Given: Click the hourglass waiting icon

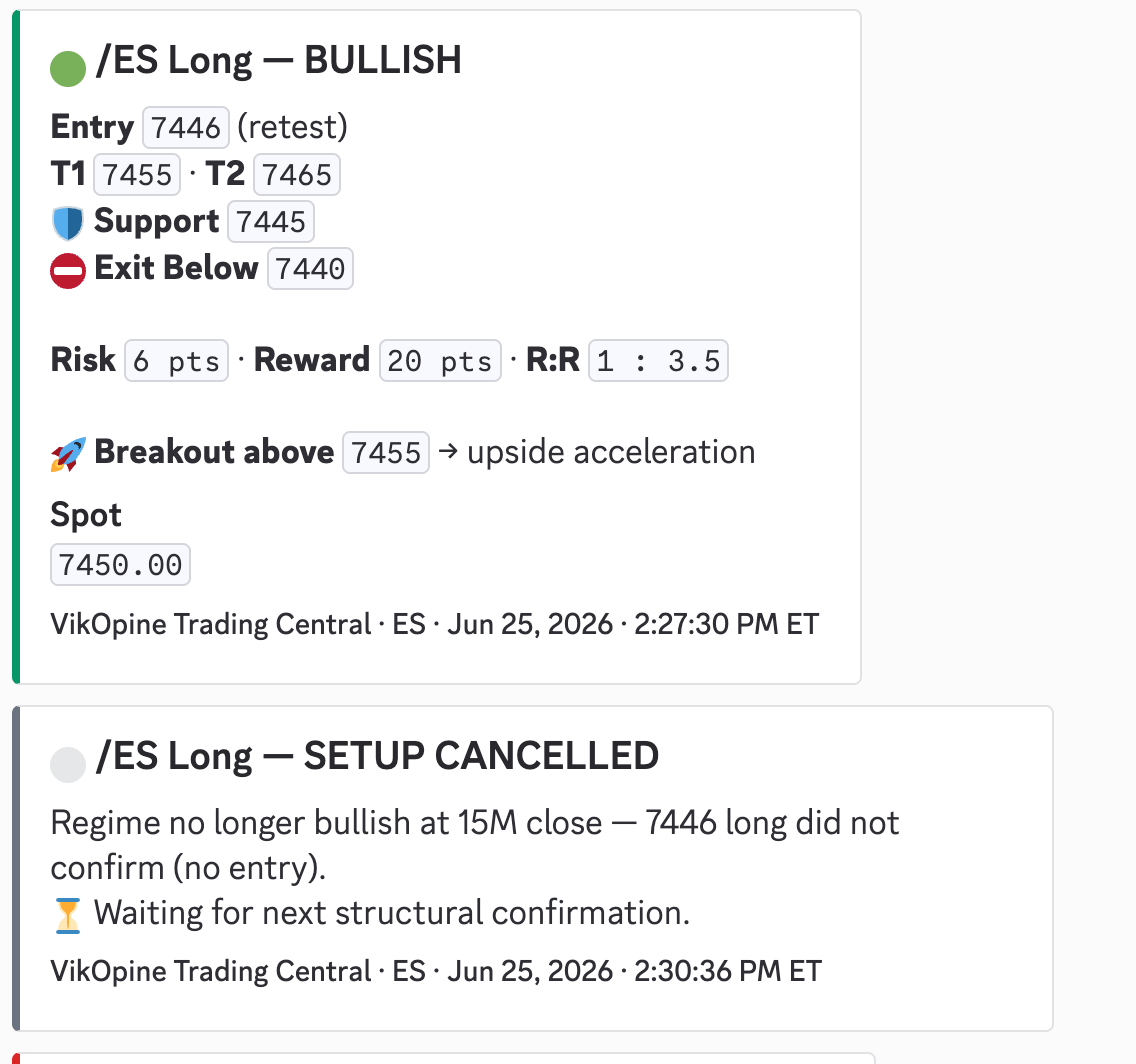Looking at the screenshot, I should [68, 916].
